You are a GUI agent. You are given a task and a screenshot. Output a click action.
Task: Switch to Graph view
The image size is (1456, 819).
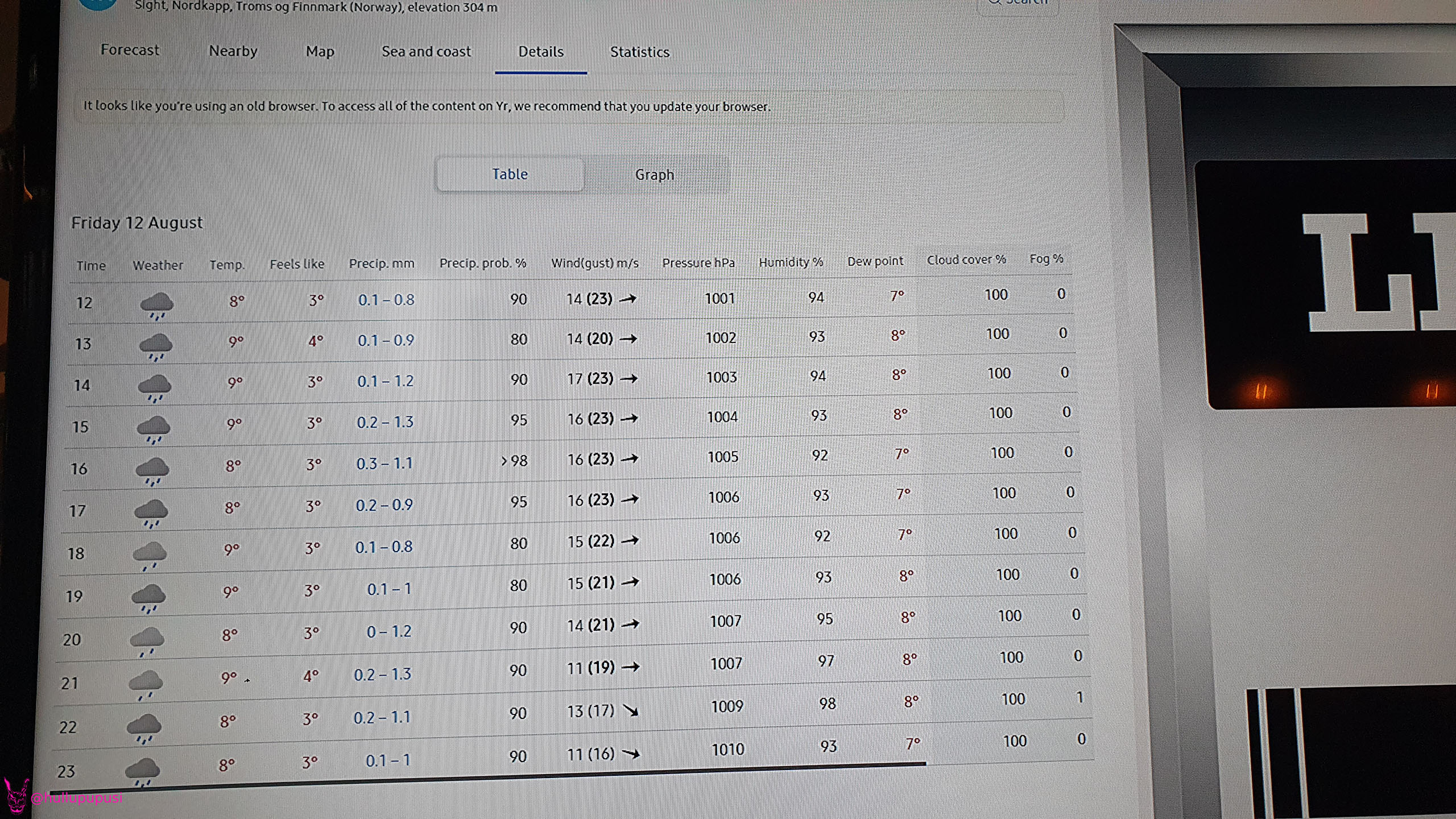click(x=654, y=175)
